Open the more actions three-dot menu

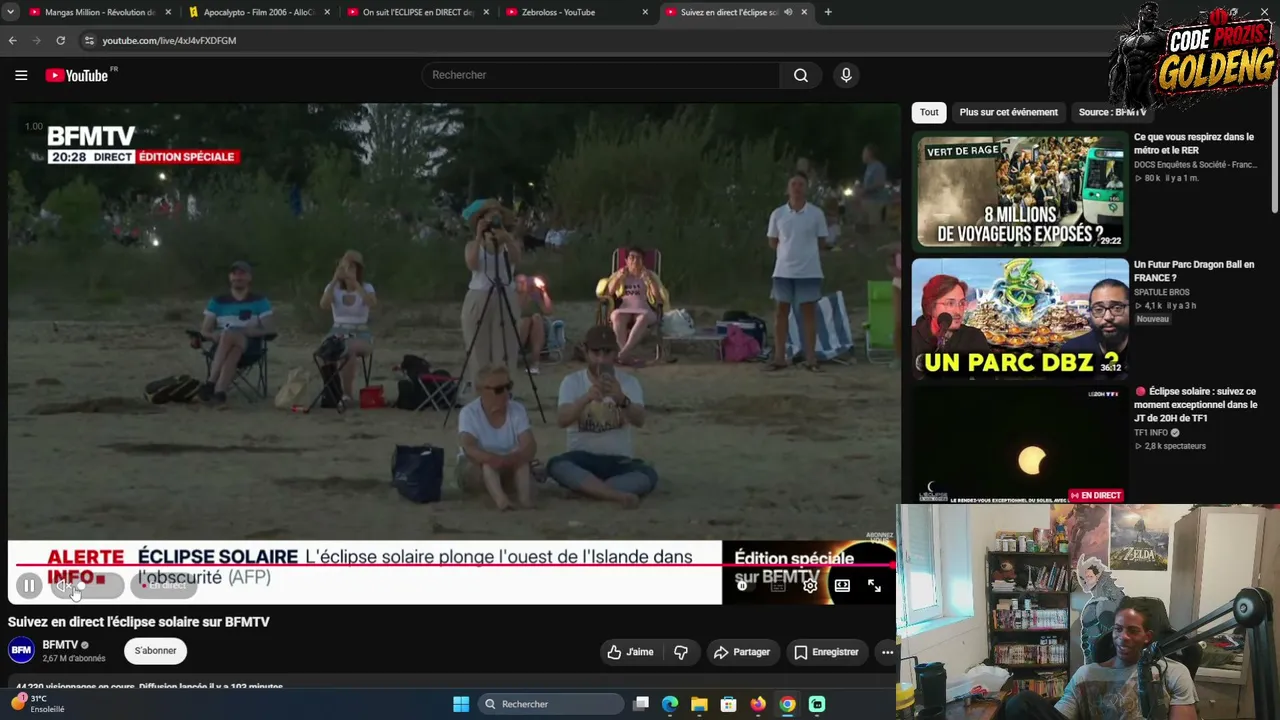pos(887,652)
